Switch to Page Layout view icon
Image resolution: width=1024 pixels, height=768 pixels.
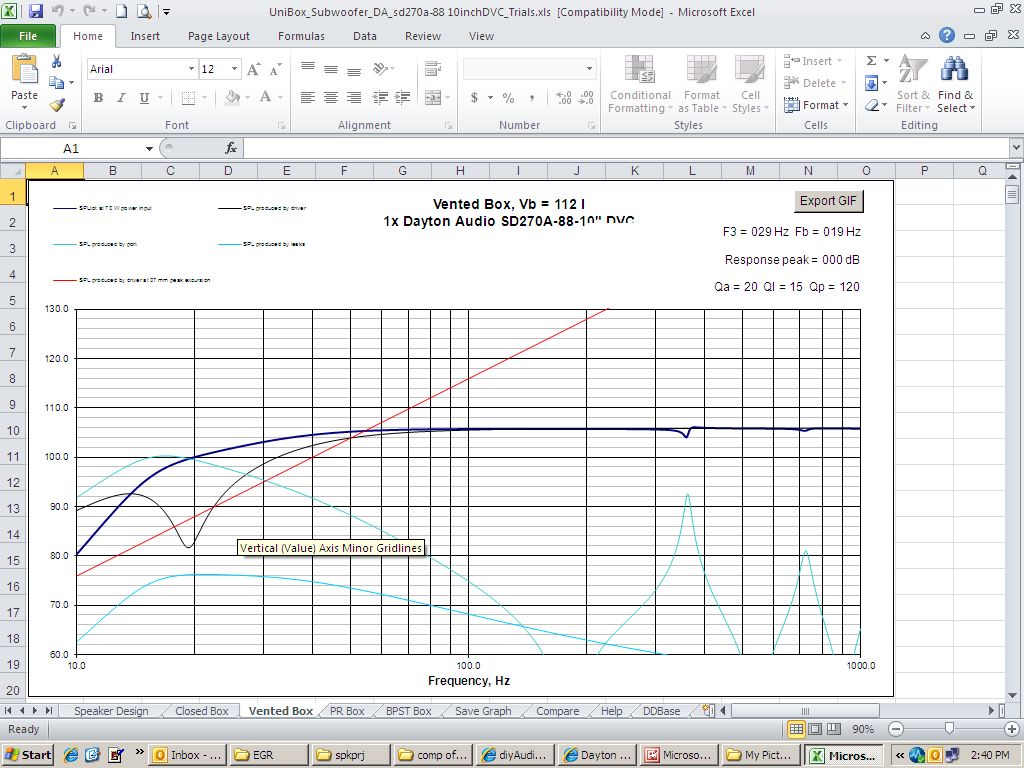[x=815, y=729]
